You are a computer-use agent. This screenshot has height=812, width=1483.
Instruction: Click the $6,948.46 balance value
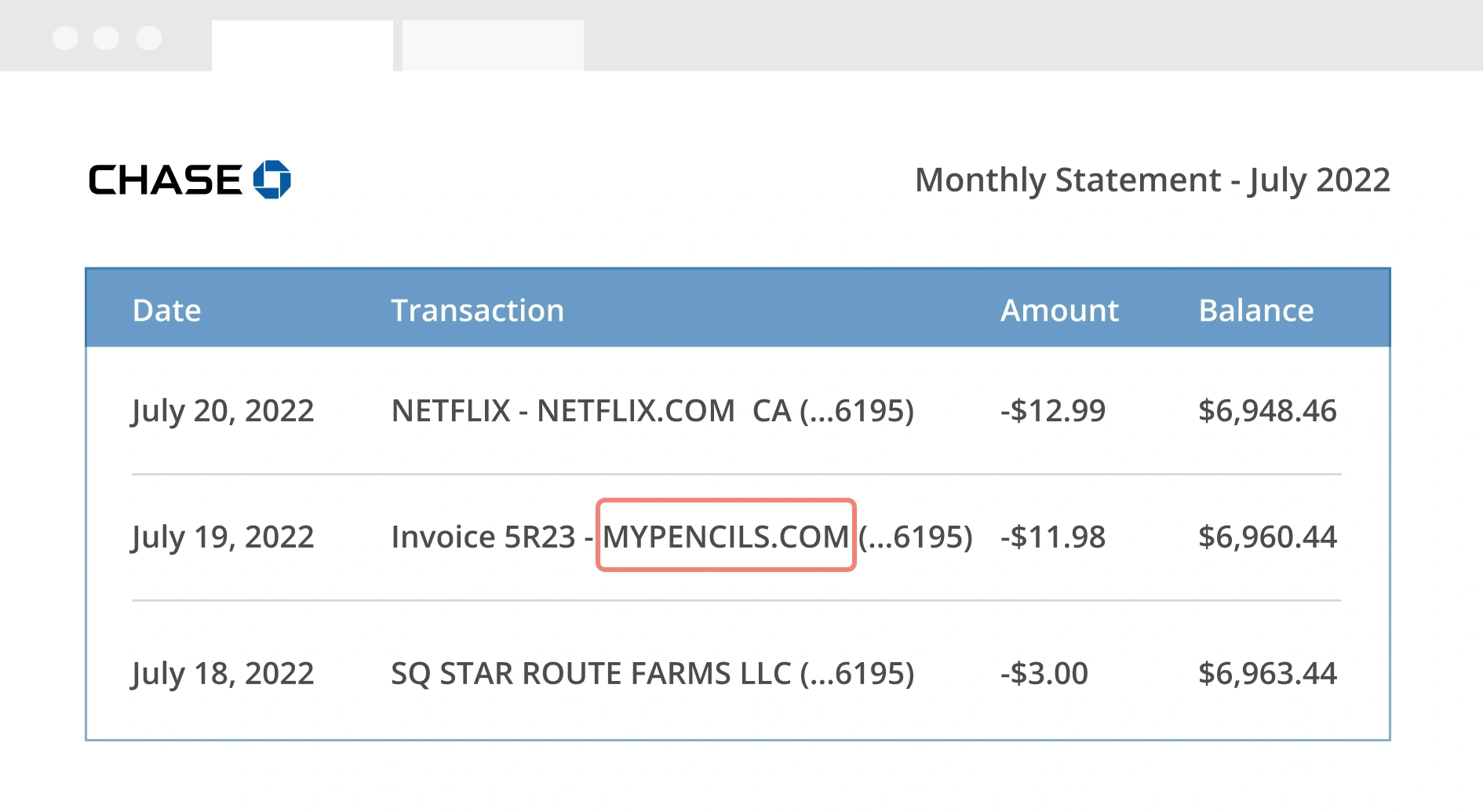coord(1267,411)
